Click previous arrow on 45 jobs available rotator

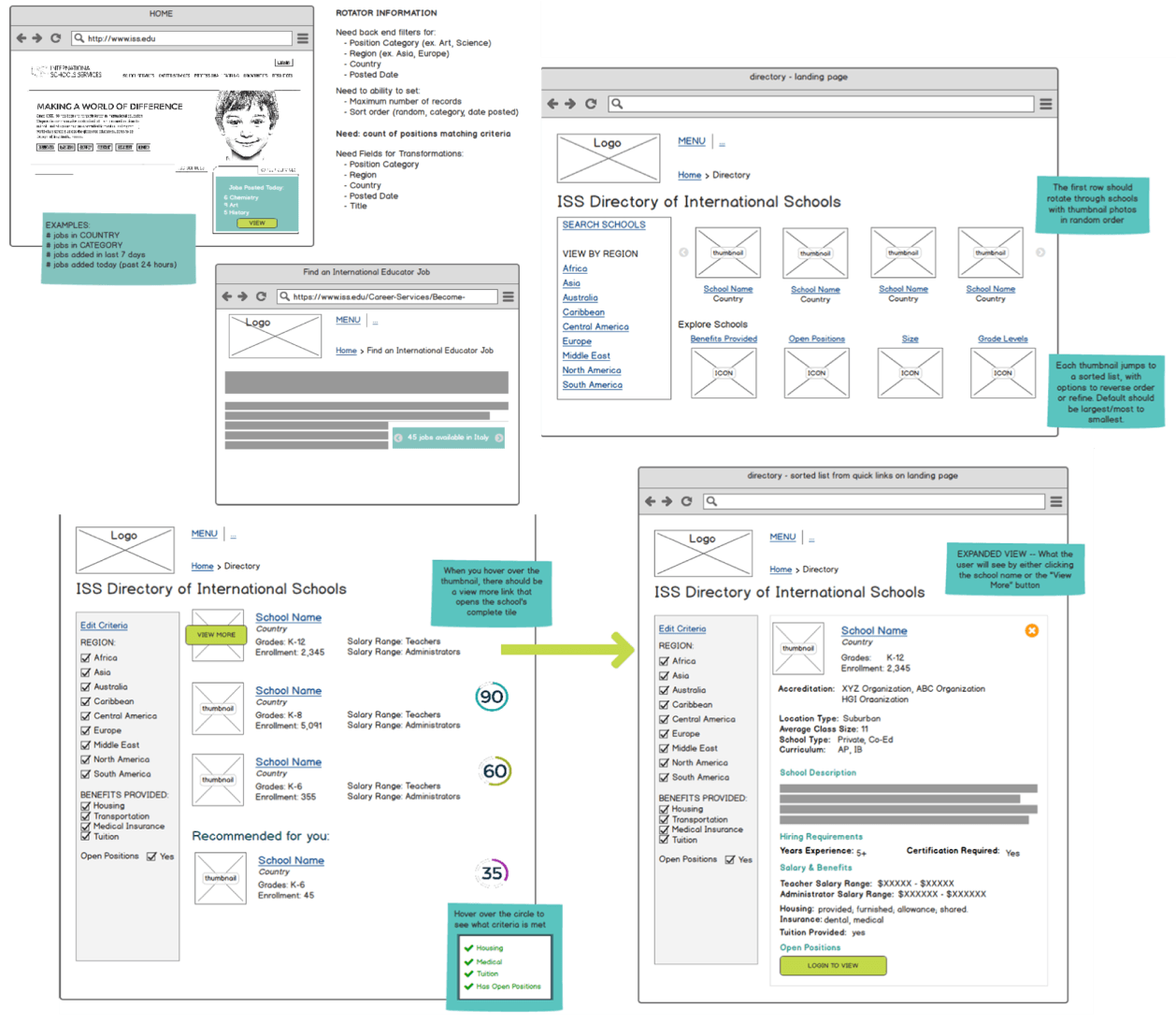tap(398, 438)
